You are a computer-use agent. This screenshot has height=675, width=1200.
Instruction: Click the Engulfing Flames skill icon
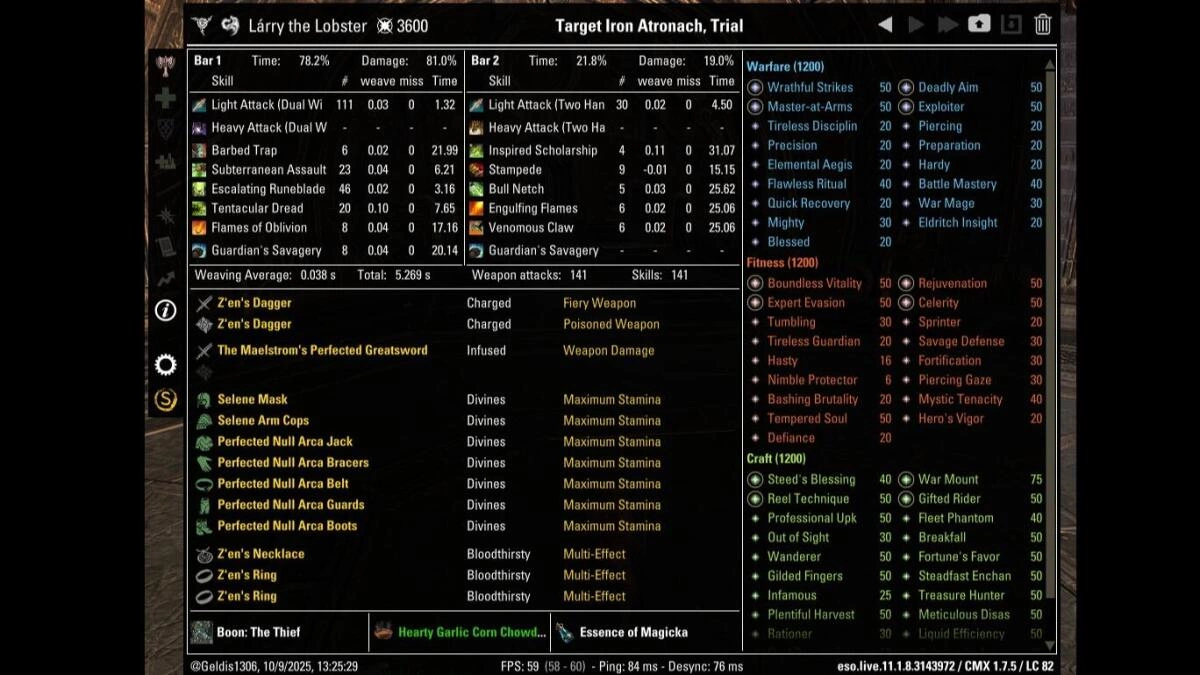[477, 209]
